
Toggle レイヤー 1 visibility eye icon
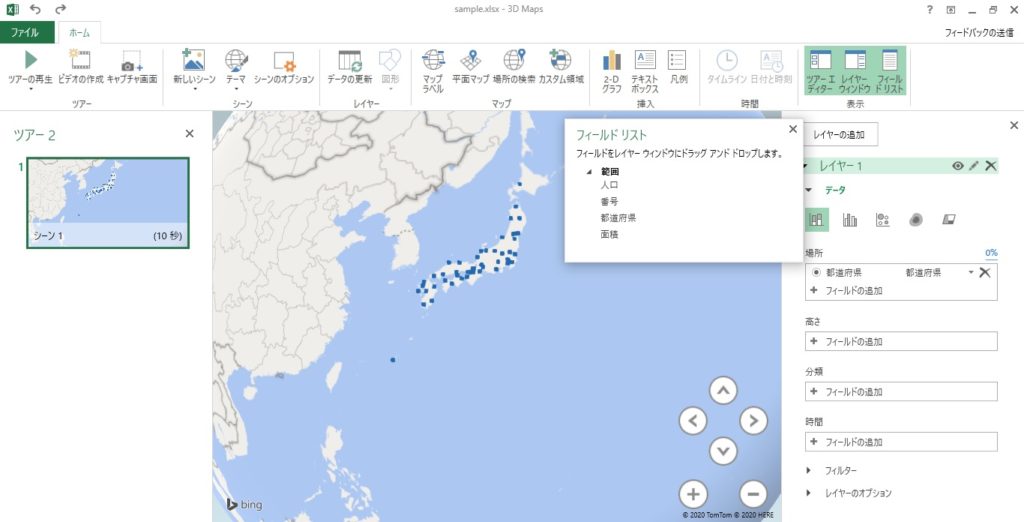tap(958, 166)
